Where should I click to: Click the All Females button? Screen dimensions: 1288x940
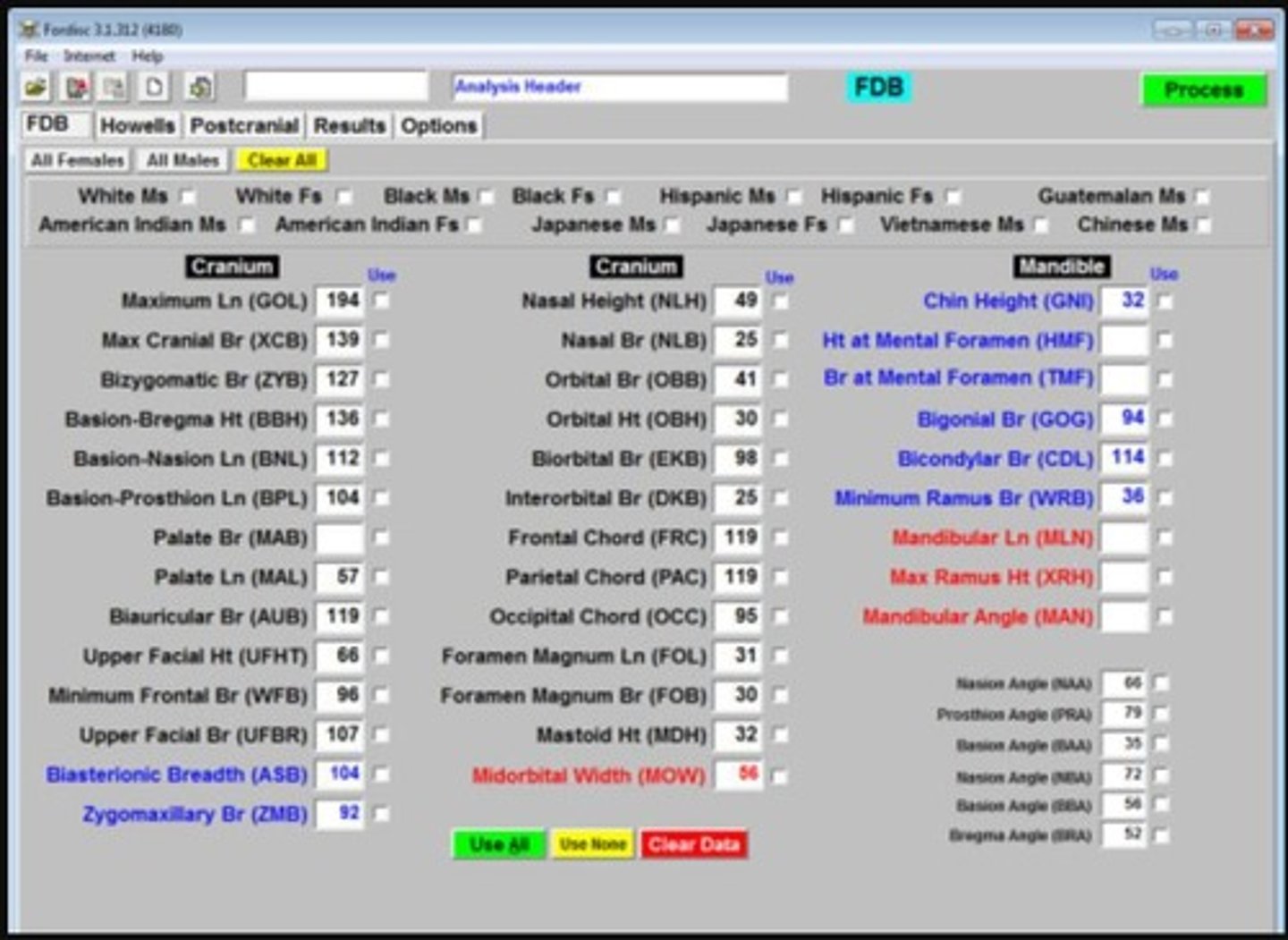(77, 161)
